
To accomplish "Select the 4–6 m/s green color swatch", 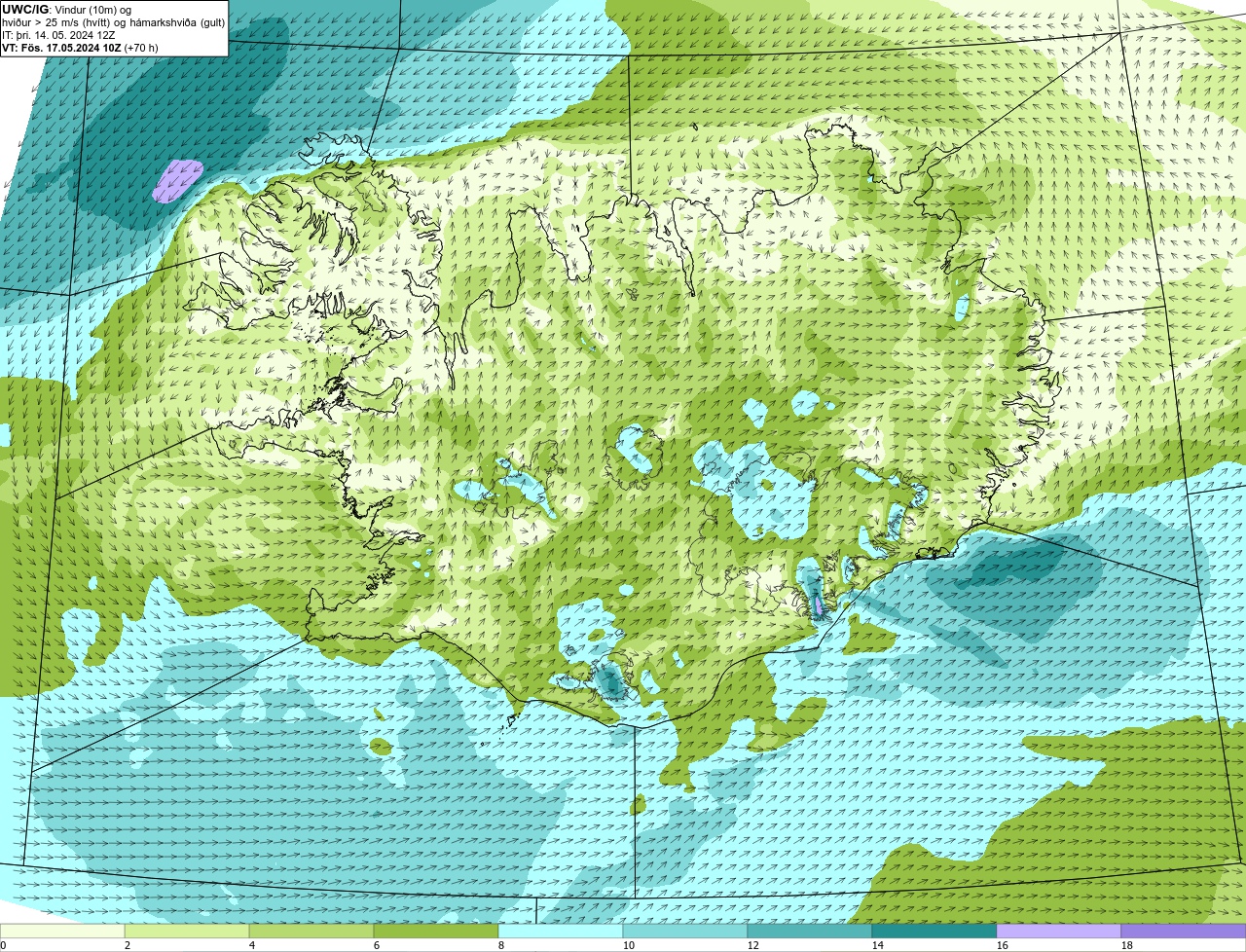I will [x=311, y=932].
